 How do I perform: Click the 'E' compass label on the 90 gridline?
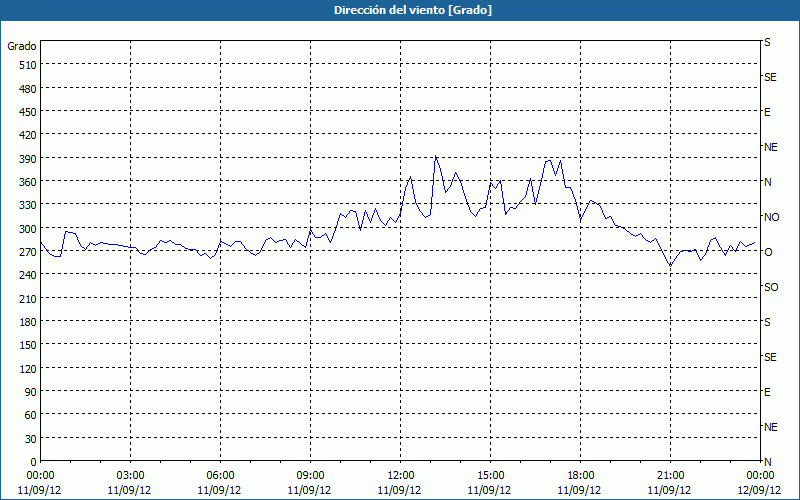767,392
